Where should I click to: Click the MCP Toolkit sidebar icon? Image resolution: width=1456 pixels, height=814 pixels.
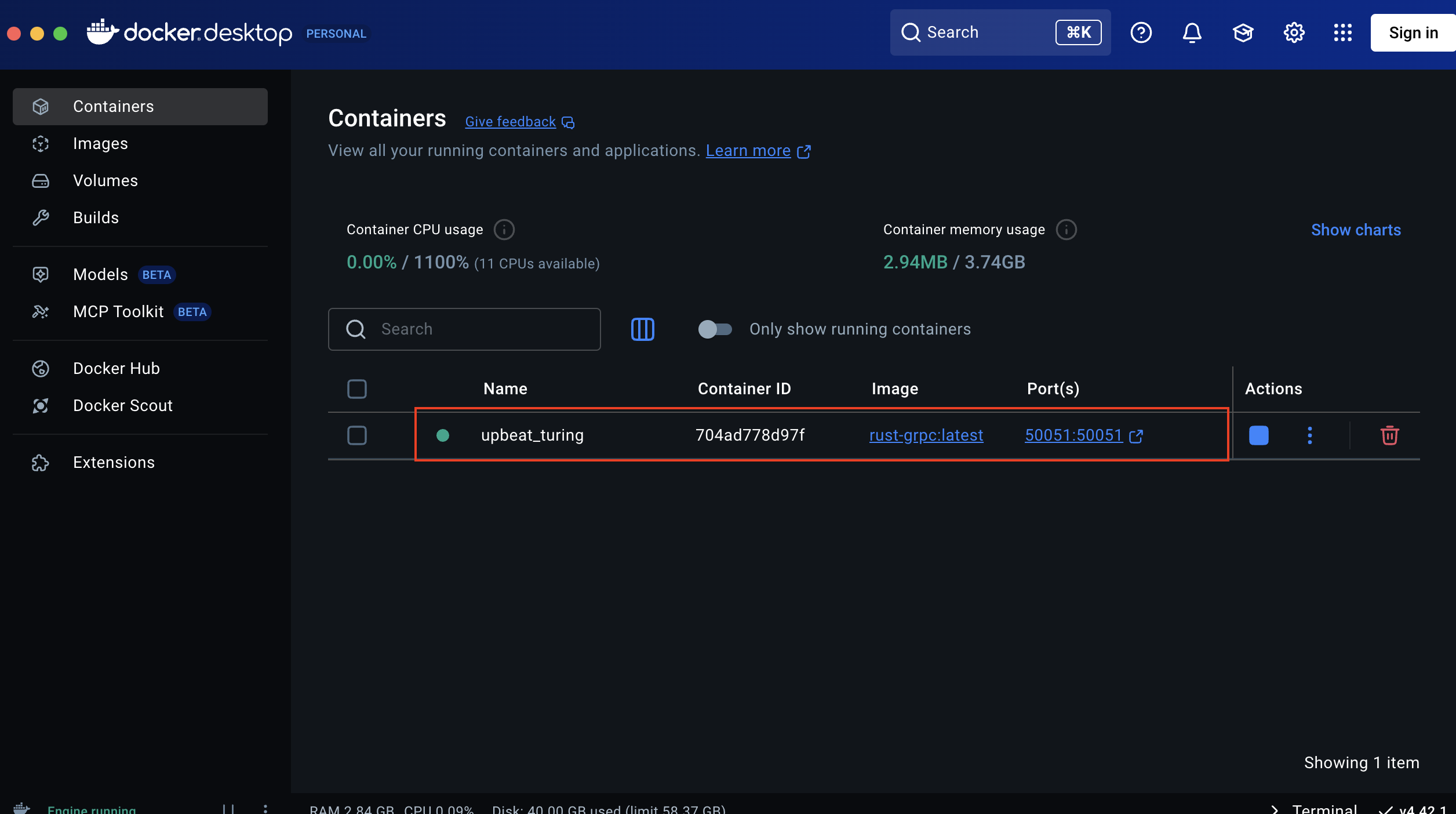point(41,312)
